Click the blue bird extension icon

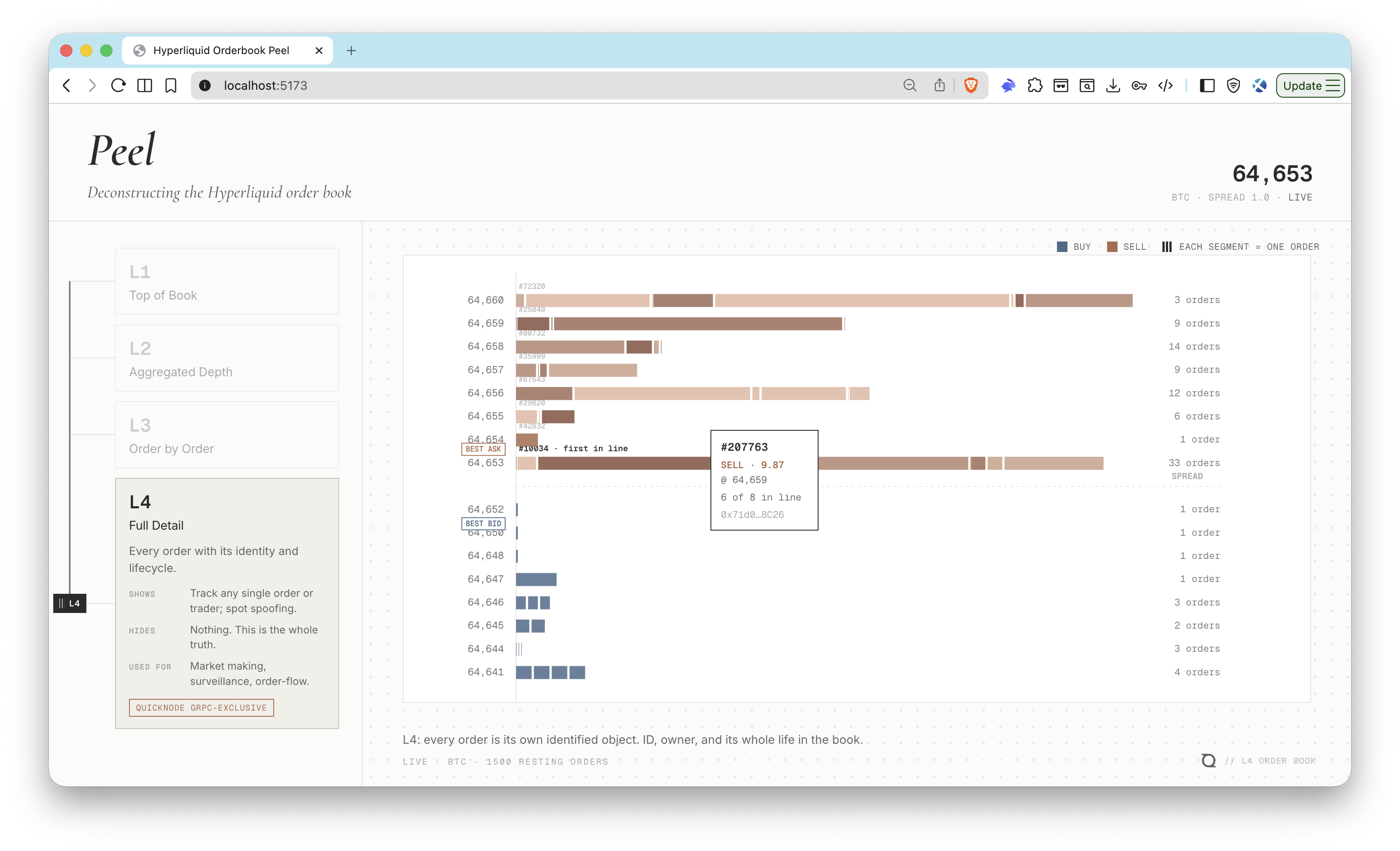[1009, 85]
